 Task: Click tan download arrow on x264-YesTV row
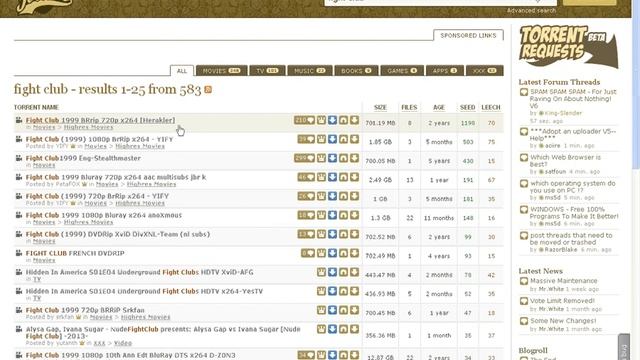(x=355, y=291)
